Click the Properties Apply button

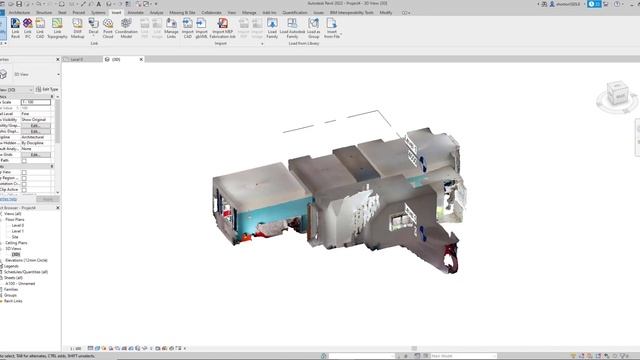[x=48, y=199]
